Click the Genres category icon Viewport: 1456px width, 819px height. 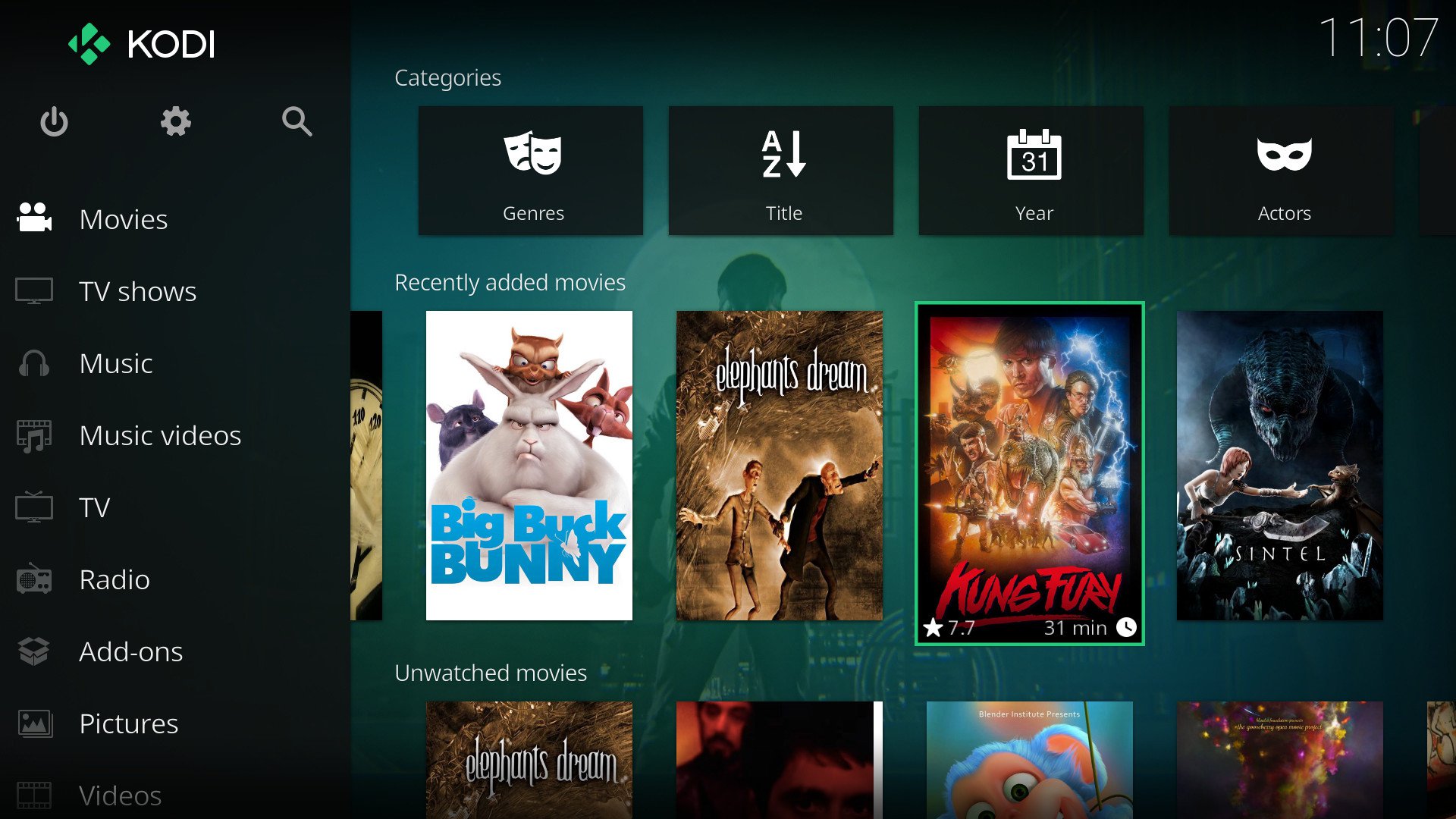coord(534,170)
